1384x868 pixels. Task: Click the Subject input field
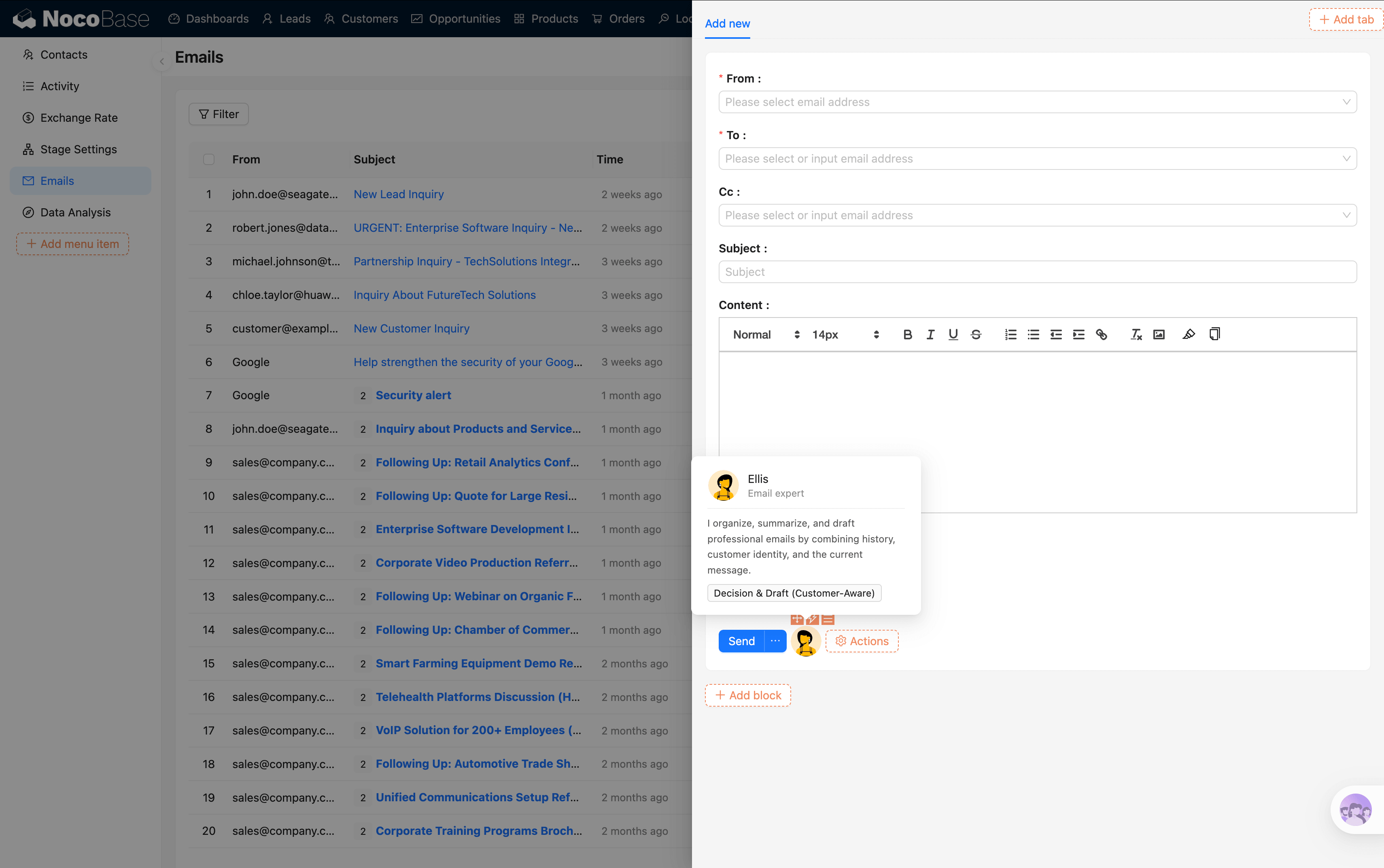tap(1036, 271)
